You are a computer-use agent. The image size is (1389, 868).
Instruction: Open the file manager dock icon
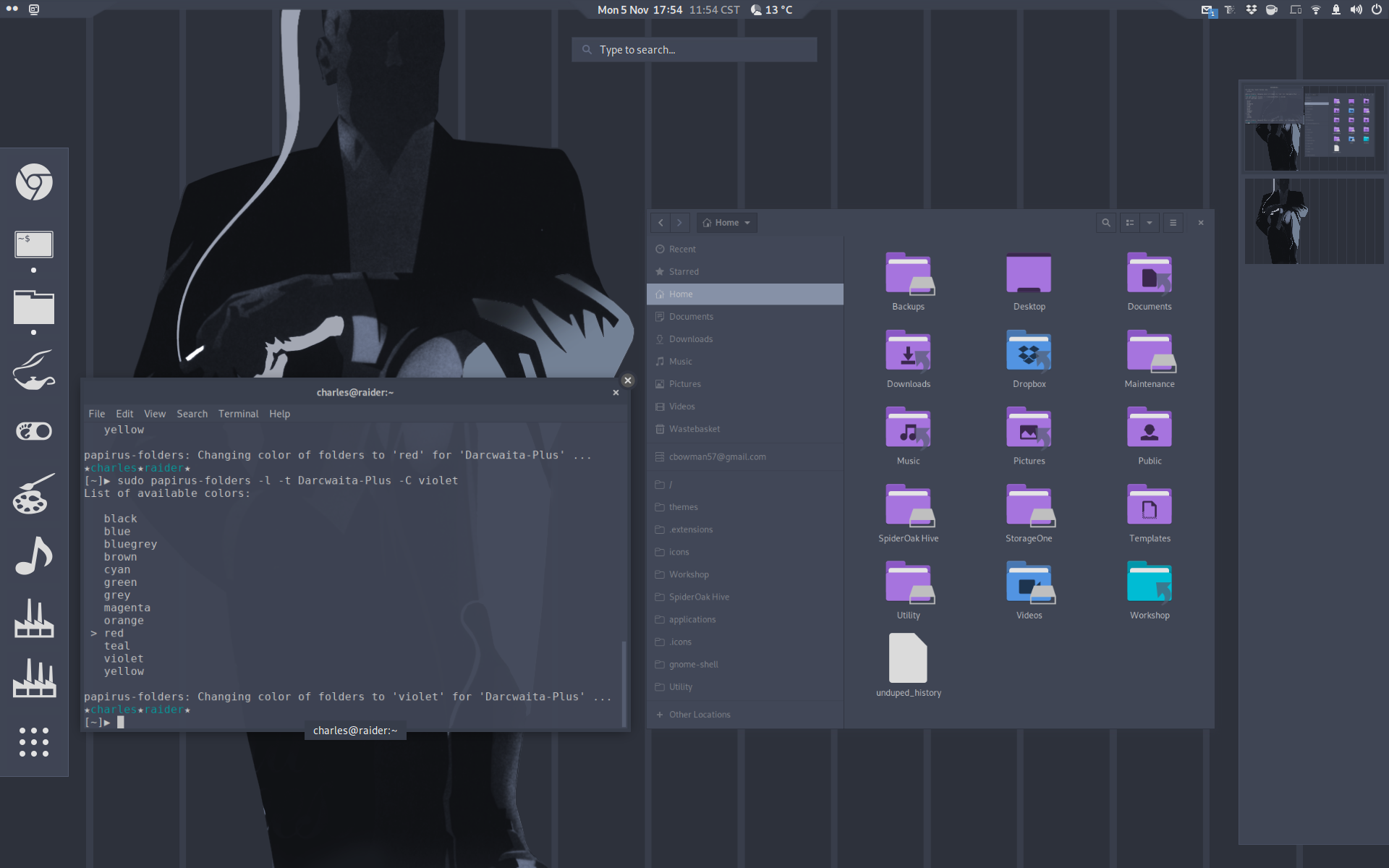point(34,307)
